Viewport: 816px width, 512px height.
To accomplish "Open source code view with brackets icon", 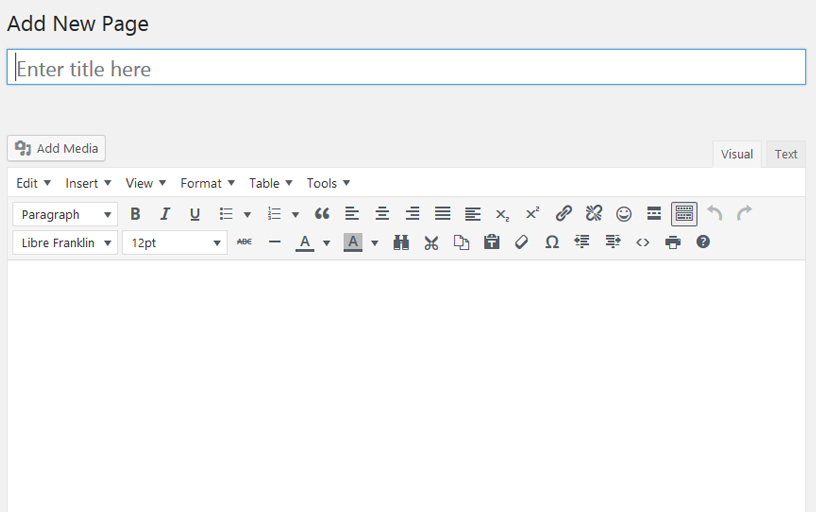I will click(x=643, y=242).
